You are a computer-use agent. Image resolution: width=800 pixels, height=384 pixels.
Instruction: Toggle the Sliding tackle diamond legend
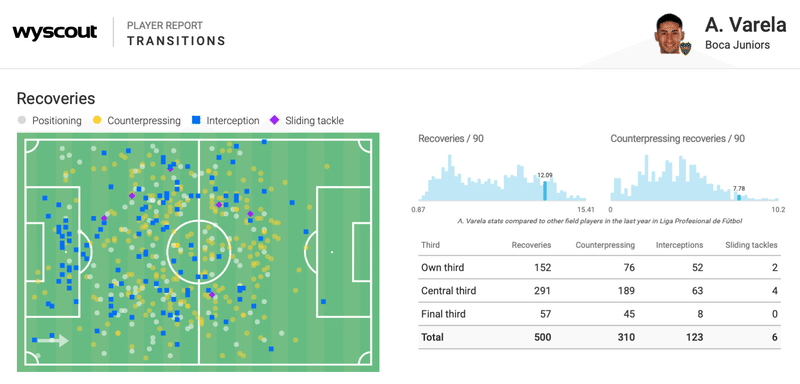point(274,121)
